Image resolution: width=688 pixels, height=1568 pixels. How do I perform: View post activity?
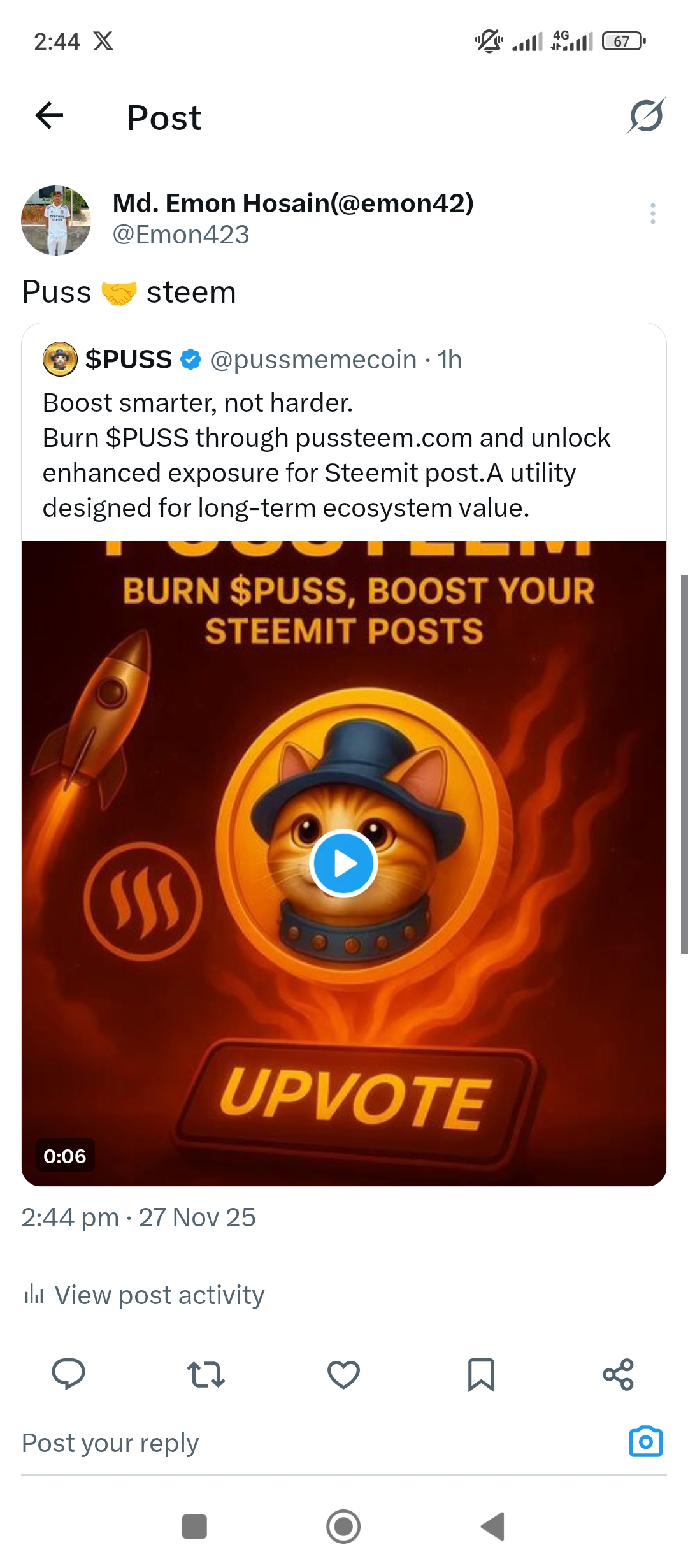coord(144,1295)
